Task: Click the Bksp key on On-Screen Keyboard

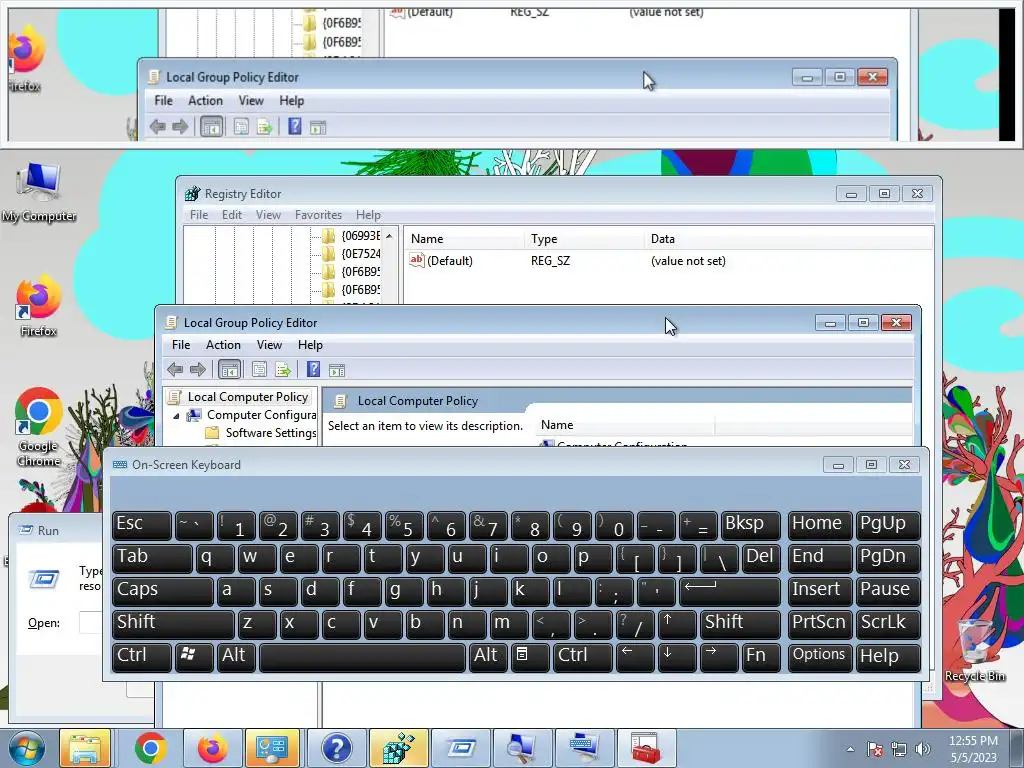Action: tap(751, 525)
